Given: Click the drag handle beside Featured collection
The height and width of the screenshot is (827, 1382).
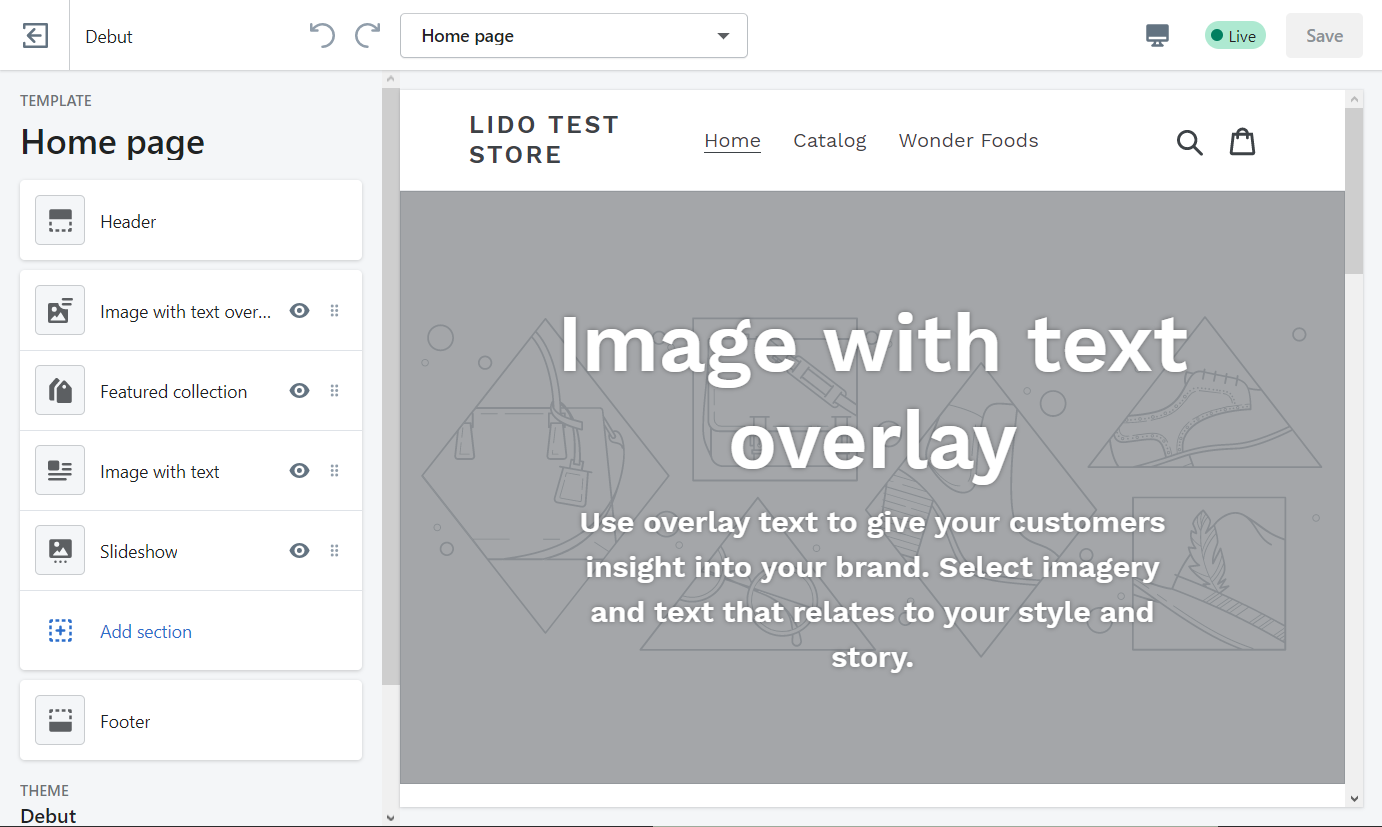Looking at the screenshot, I should pos(335,391).
